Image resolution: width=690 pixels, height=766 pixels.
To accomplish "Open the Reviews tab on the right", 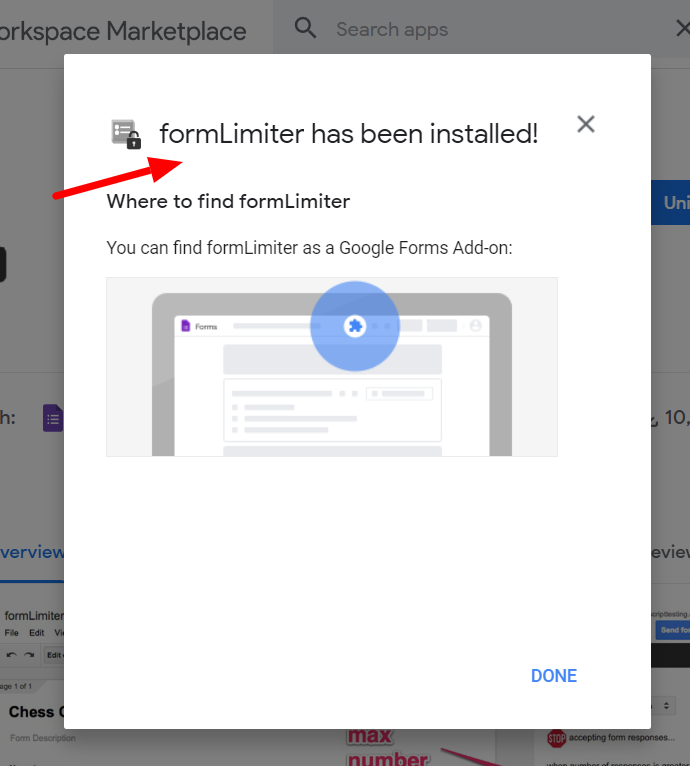I will 670,552.
